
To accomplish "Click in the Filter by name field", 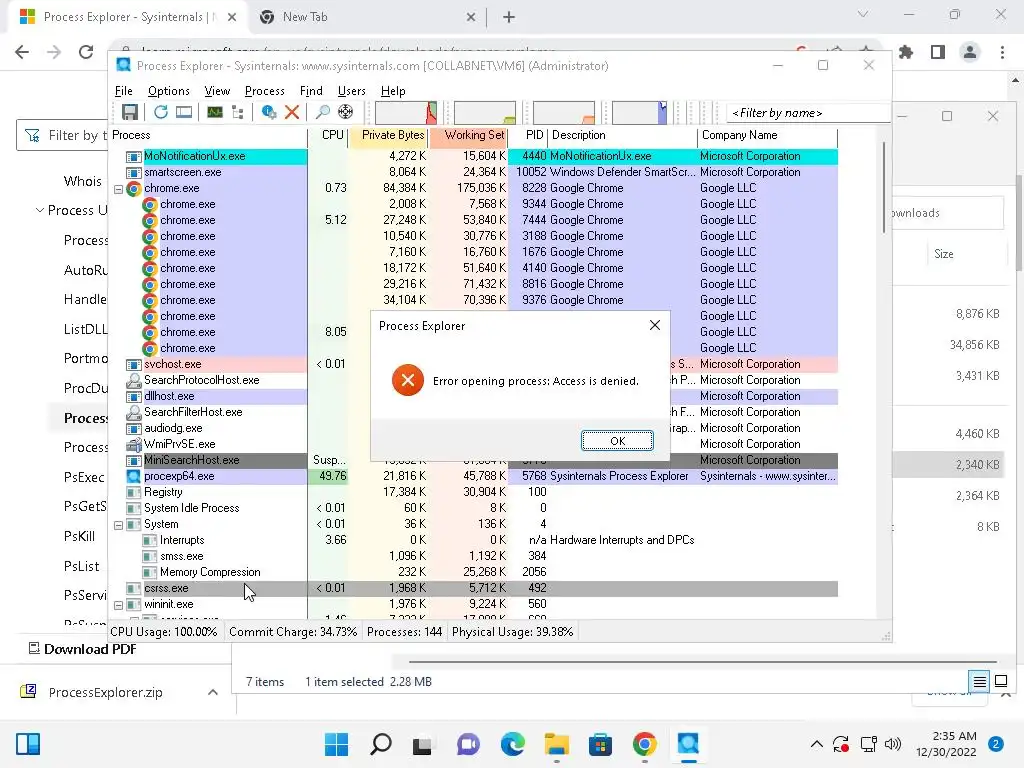I will (808, 113).
